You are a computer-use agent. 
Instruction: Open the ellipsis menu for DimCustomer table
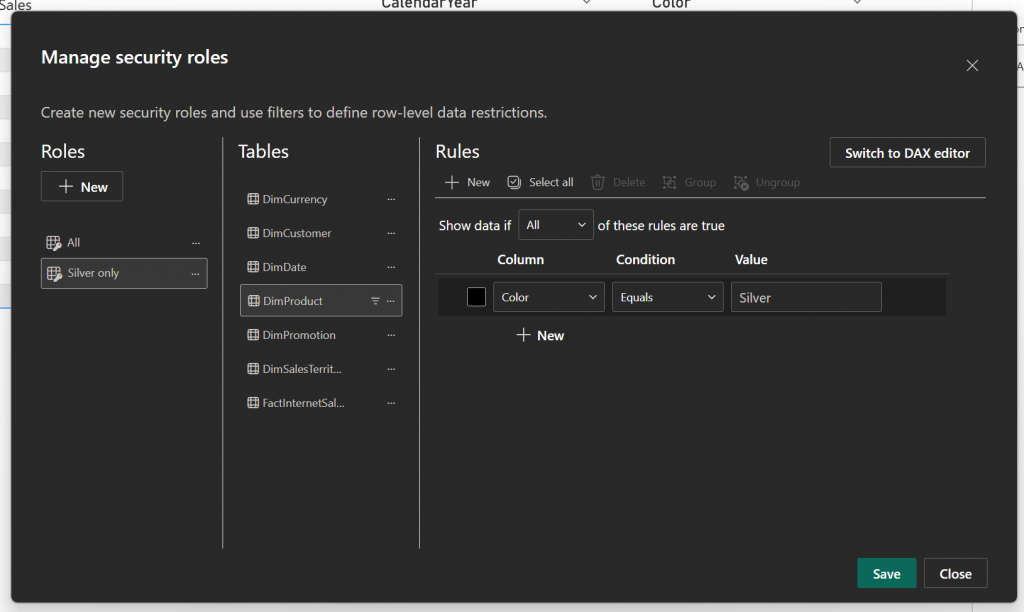[x=391, y=234]
